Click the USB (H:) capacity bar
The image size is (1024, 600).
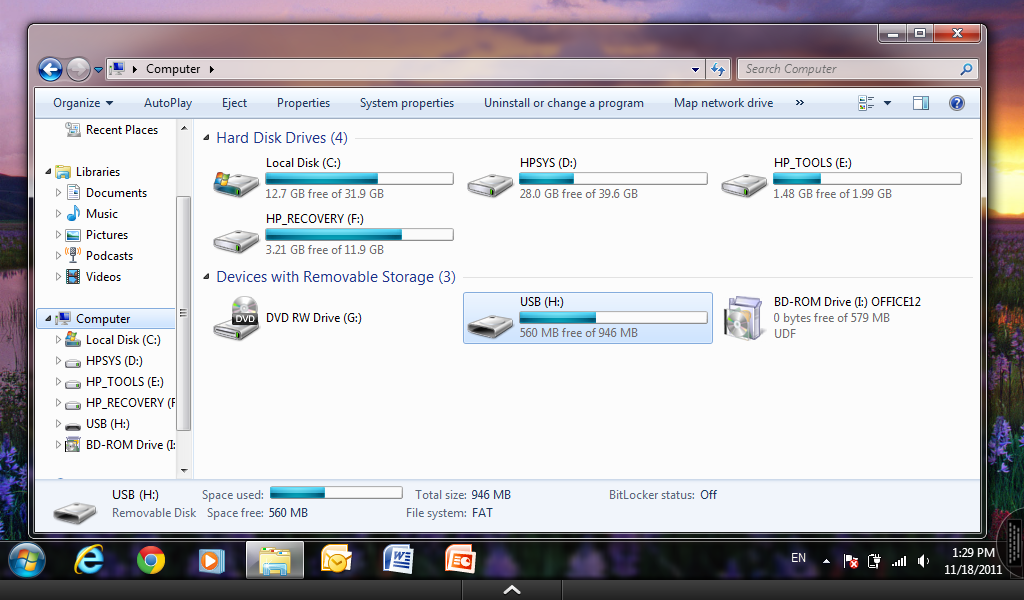pyautogui.click(x=613, y=318)
